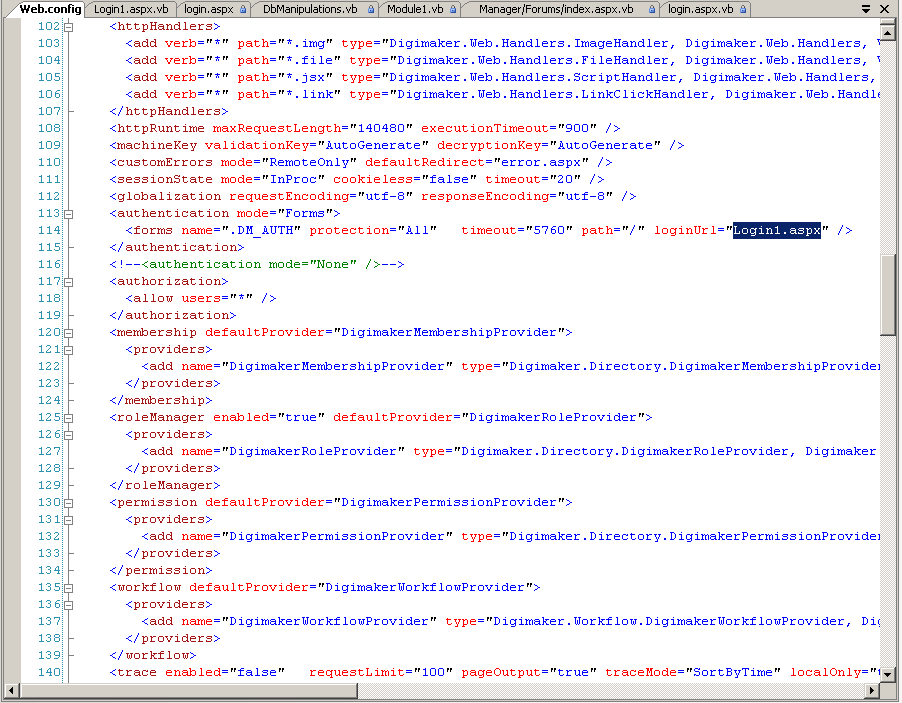902x703 pixels.
Task: Click the requestEncoding "utf-8" value
Action: pos(385,196)
